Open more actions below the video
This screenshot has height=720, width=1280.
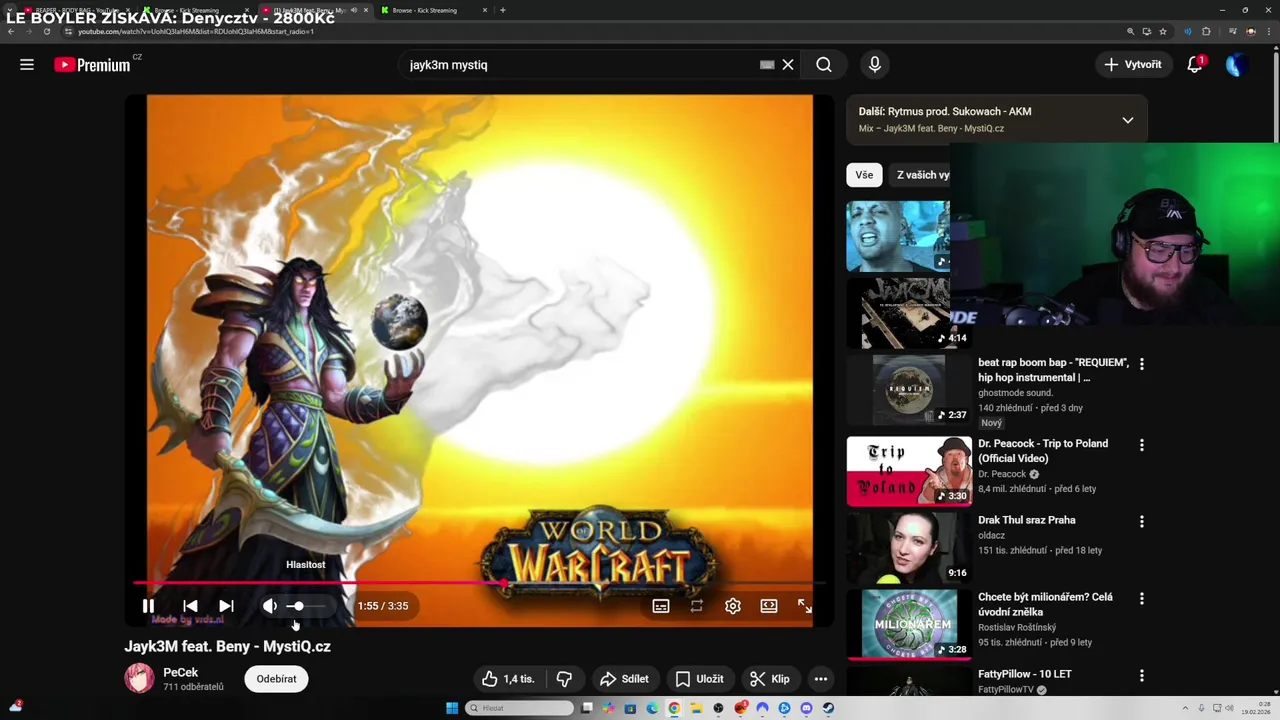pos(821,679)
